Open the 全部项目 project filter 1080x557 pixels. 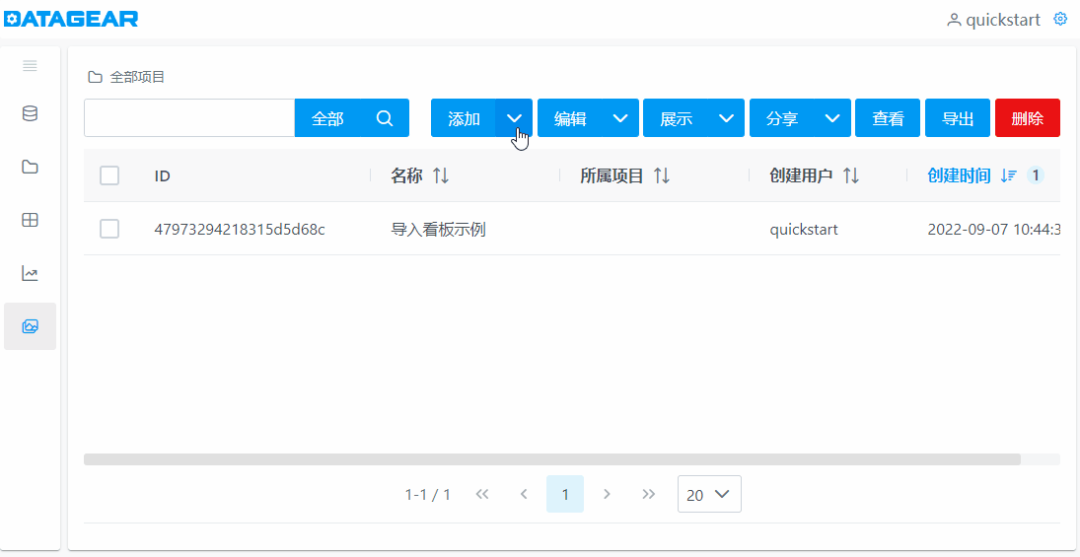(126, 77)
